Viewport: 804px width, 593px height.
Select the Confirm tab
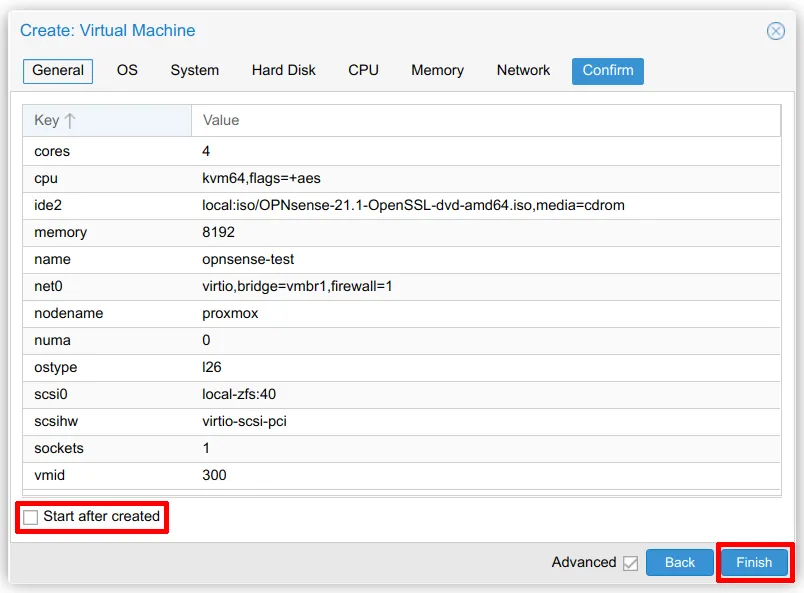pos(607,71)
